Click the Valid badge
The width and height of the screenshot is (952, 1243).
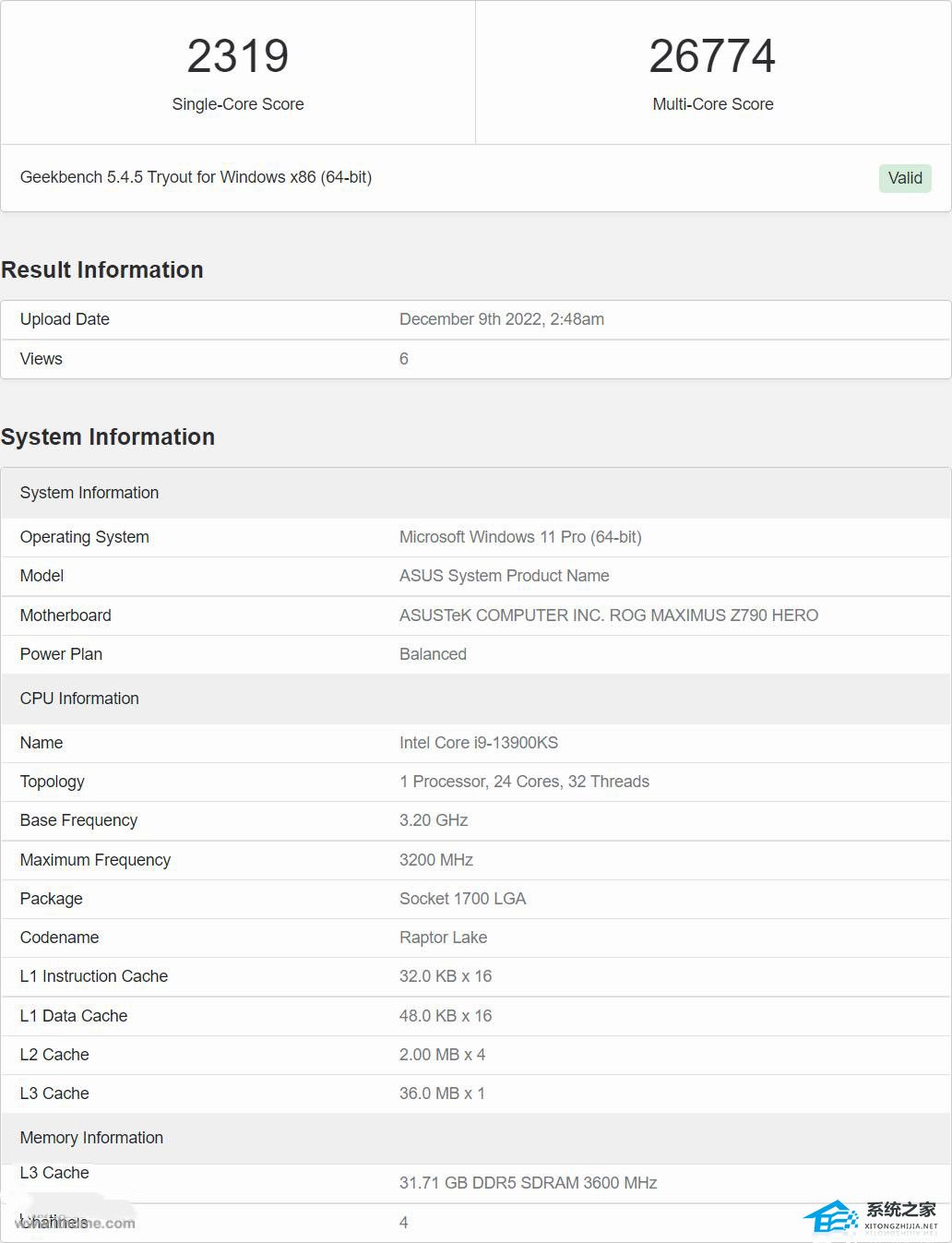[905, 178]
